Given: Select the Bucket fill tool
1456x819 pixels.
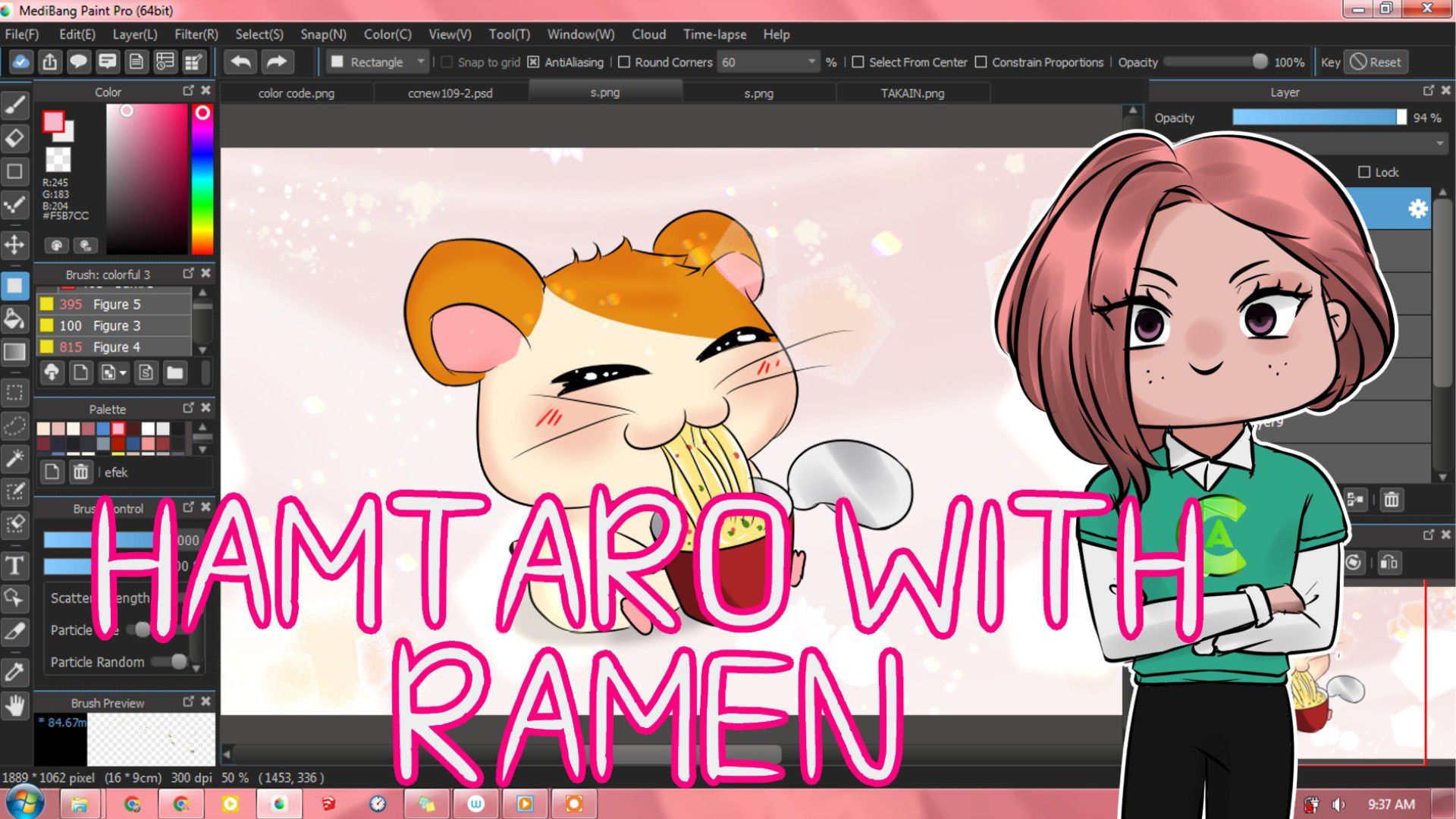Looking at the screenshot, I should click(x=15, y=319).
